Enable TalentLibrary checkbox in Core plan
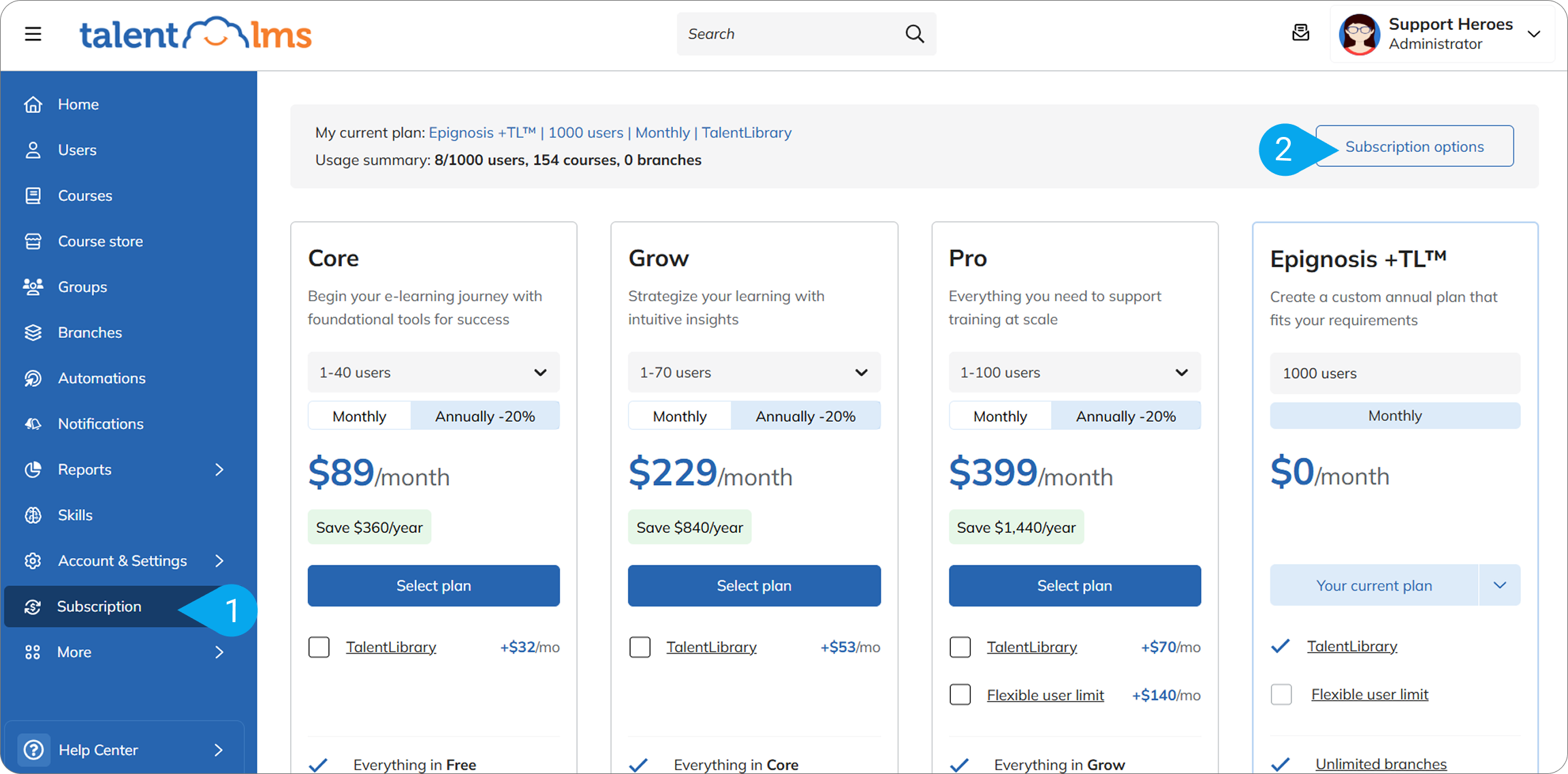 tap(319, 647)
